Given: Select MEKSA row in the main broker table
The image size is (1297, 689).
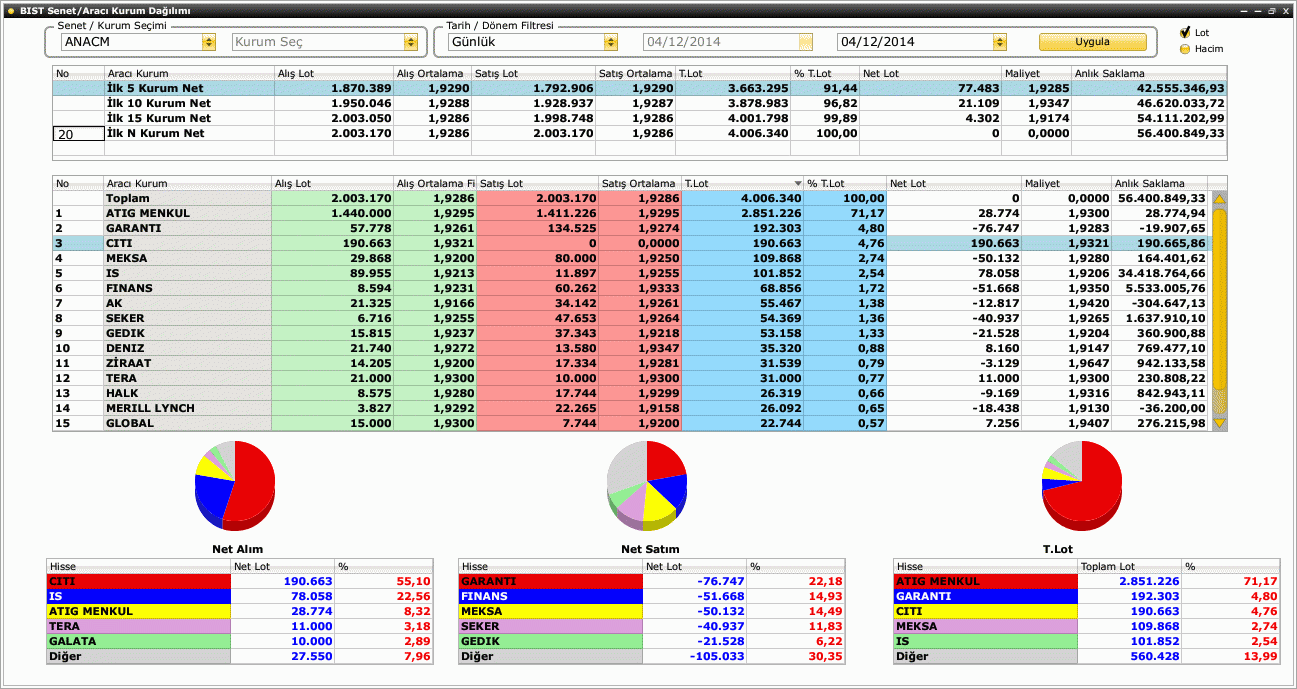Looking at the screenshot, I should click(x=630, y=258).
